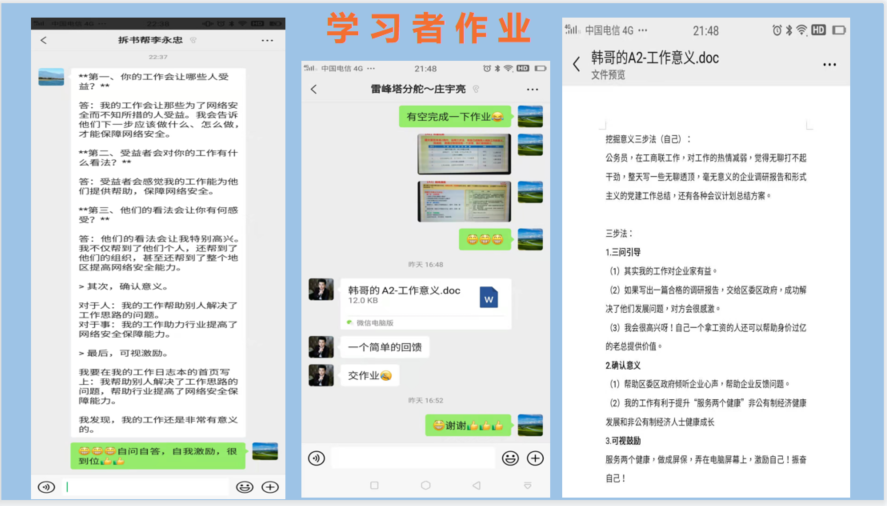887x506 pixels.
Task: Select the green 自问自答，自我激励 message bubble
Action: pyautogui.click(x=158, y=456)
